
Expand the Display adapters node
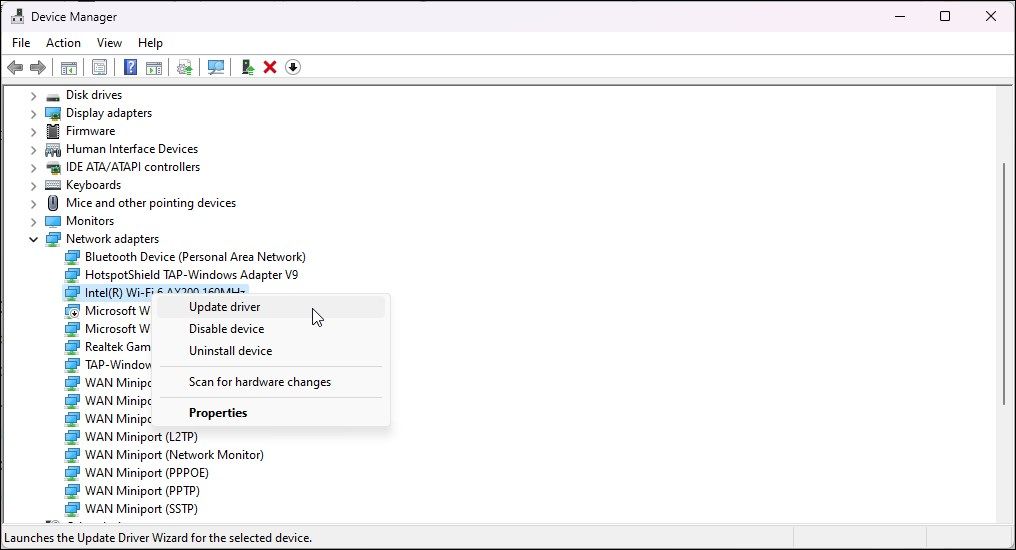[x=33, y=113]
